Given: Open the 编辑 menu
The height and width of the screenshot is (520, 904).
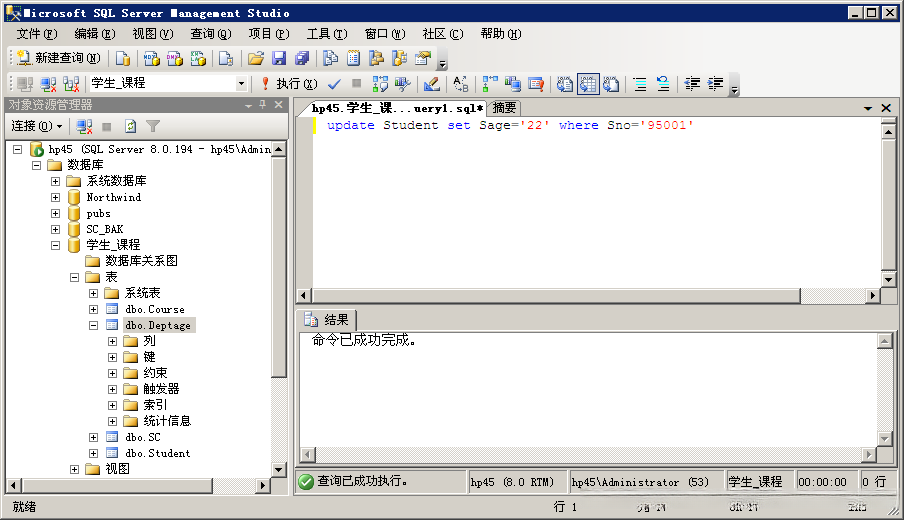Looking at the screenshot, I should (x=95, y=34).
